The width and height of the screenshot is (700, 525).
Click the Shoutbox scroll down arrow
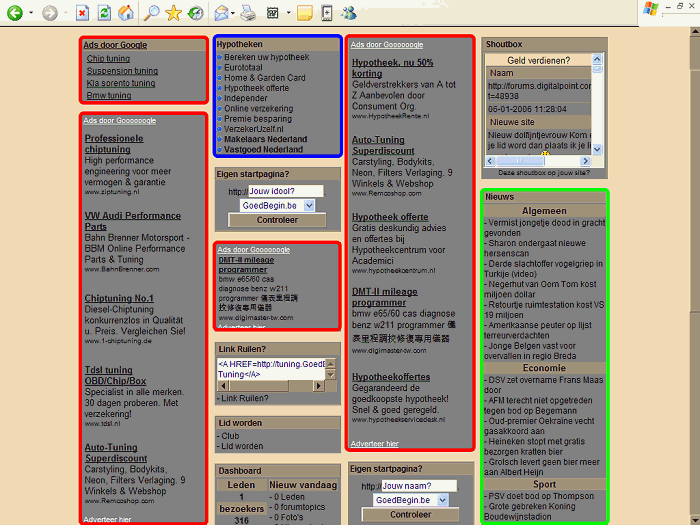[x=597, y=149]
